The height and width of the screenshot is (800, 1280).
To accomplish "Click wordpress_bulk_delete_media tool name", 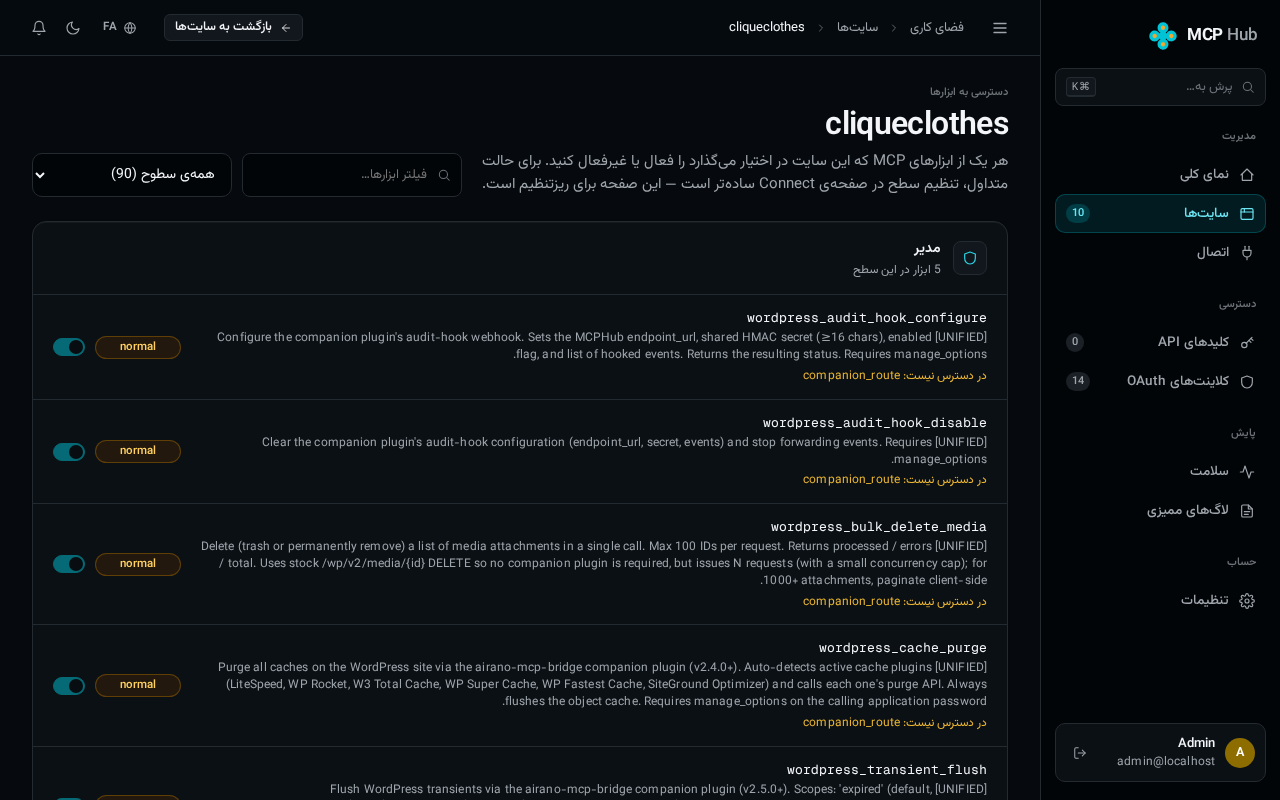I will pos(879,527).
